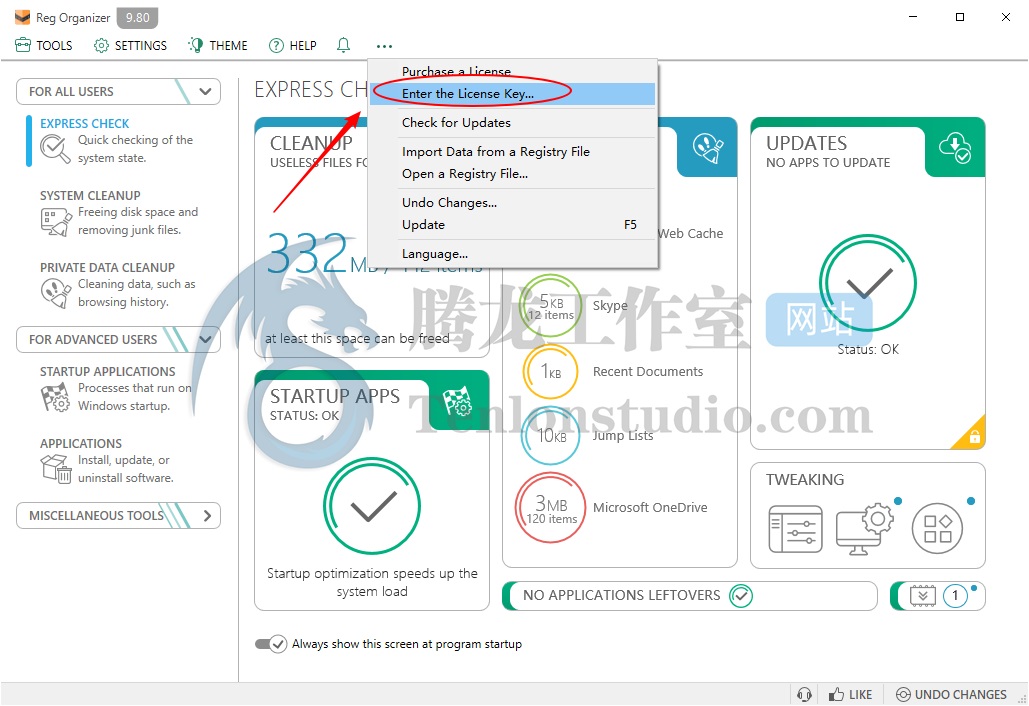This screenshot has height=706, width=1029.
Task: Collapse the For Advanced Users section
Action: pos(206,339)
